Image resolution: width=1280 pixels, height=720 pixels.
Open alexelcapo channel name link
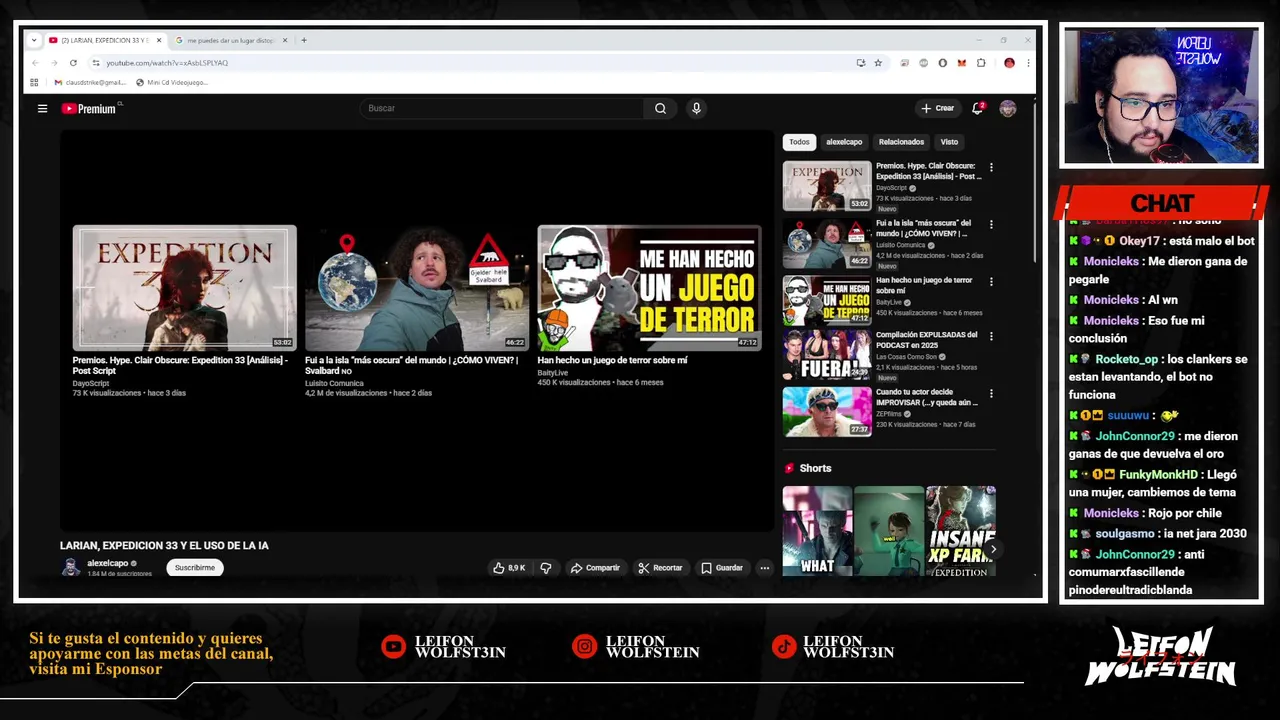pos(107,563)
